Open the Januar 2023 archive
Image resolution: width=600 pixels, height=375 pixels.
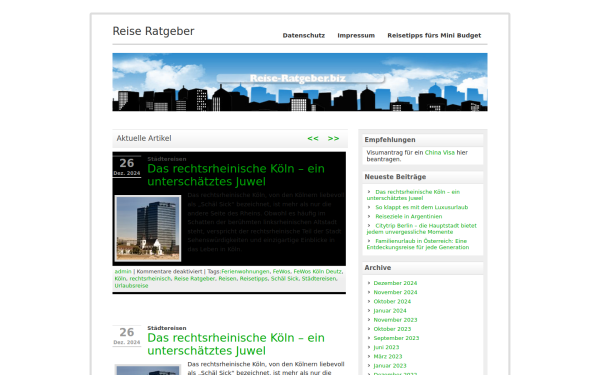[390, 365]
